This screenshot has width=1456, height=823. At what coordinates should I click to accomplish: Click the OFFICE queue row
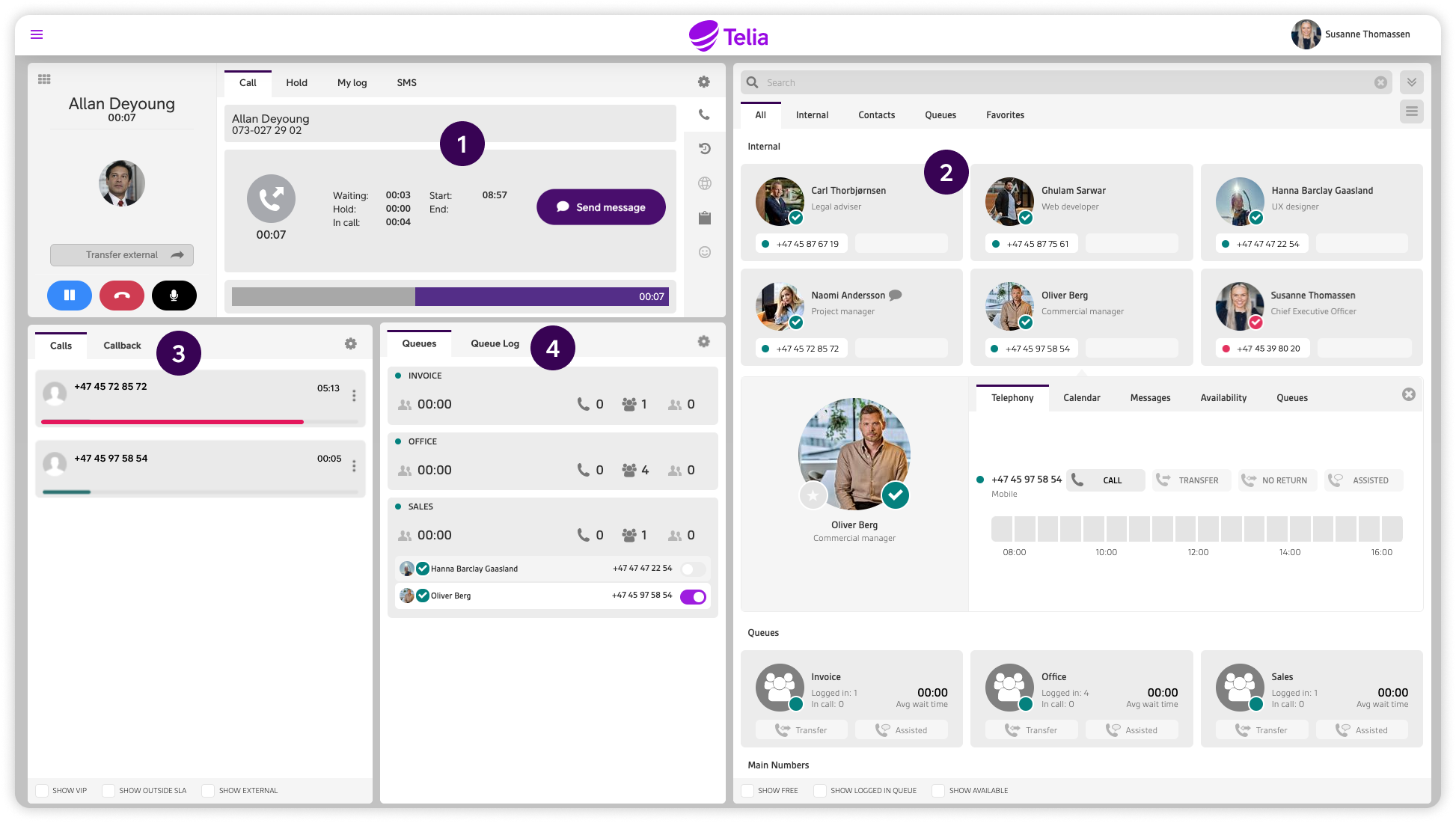click(553, 462)
